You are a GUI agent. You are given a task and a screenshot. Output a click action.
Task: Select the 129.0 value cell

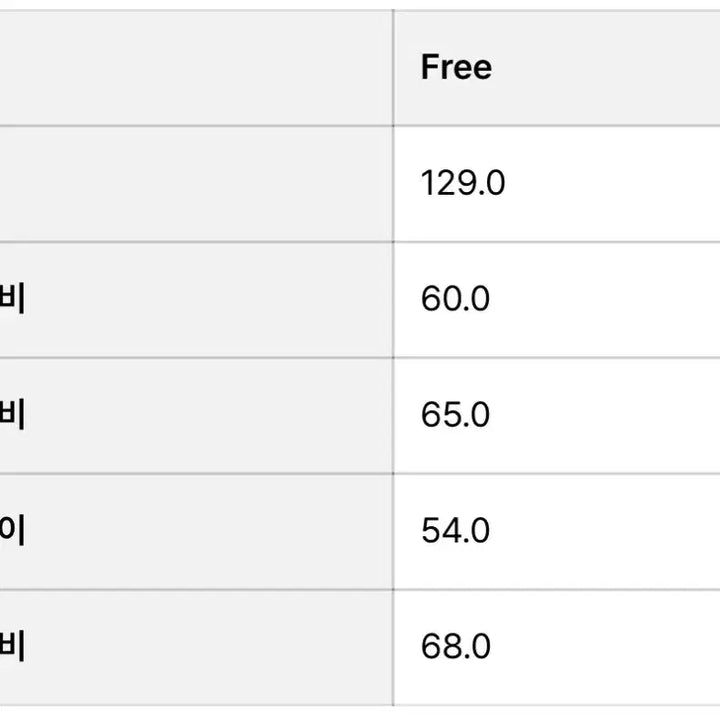click(463, 184)
